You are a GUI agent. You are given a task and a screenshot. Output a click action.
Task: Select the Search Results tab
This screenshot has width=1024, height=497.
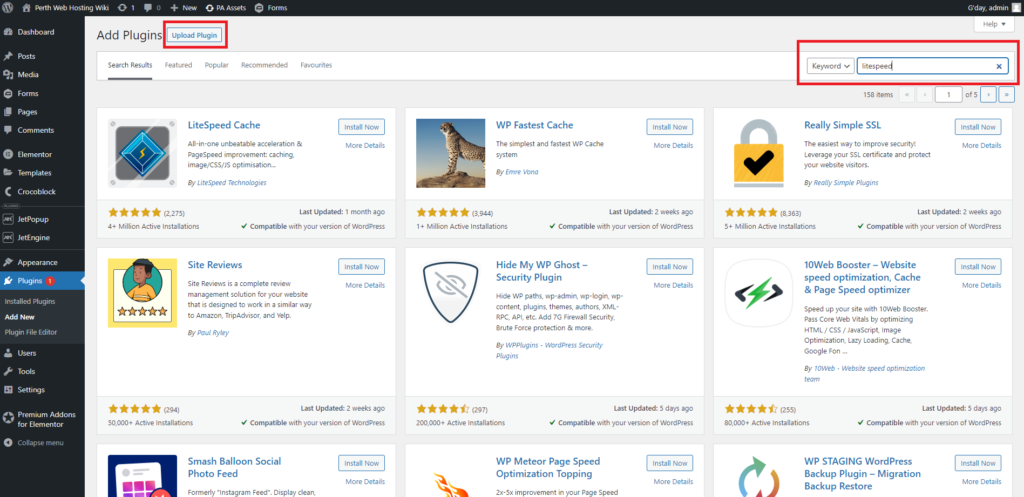click(x=130, y=65)
